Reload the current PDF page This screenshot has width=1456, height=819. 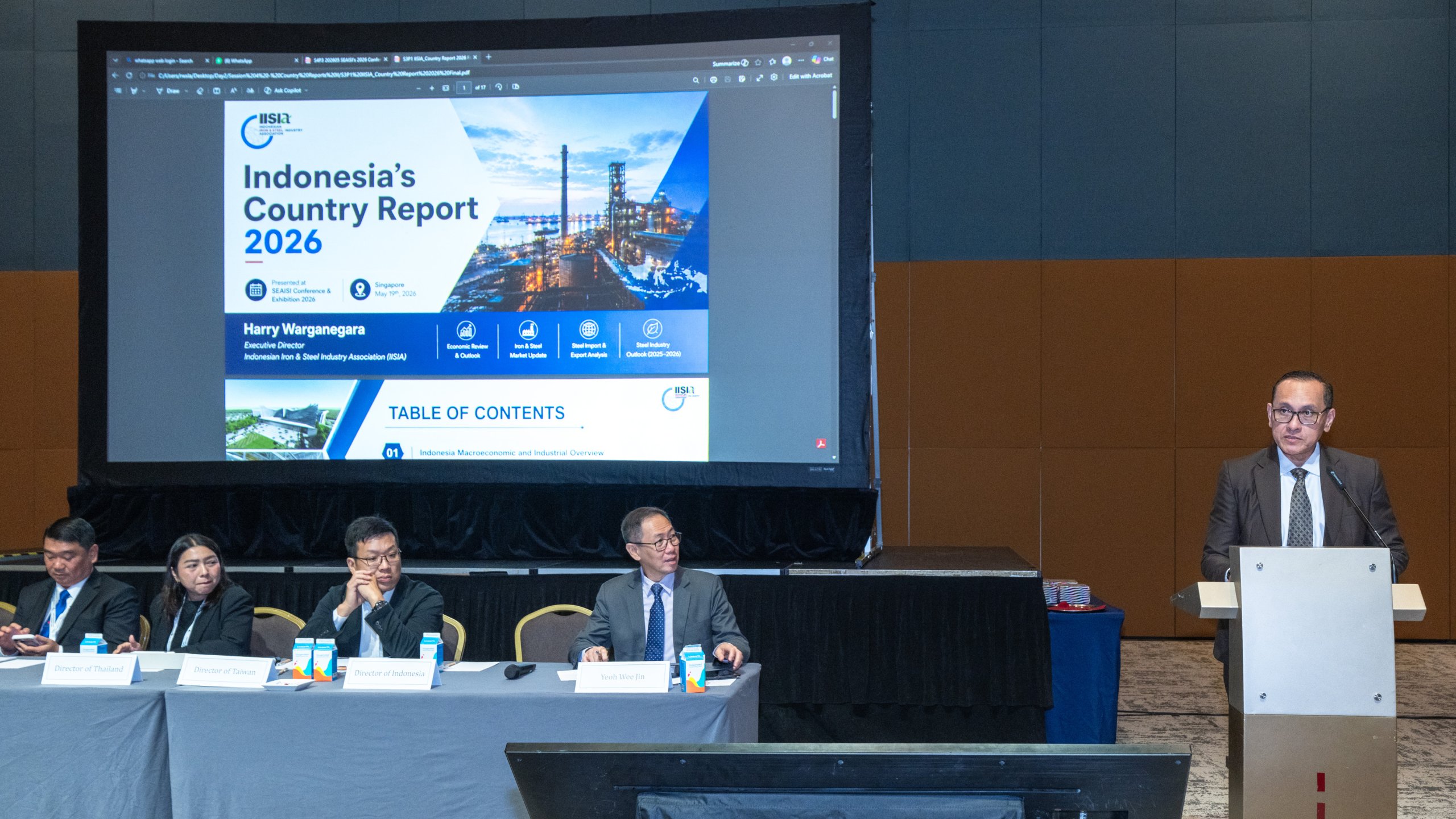(129, 75)
